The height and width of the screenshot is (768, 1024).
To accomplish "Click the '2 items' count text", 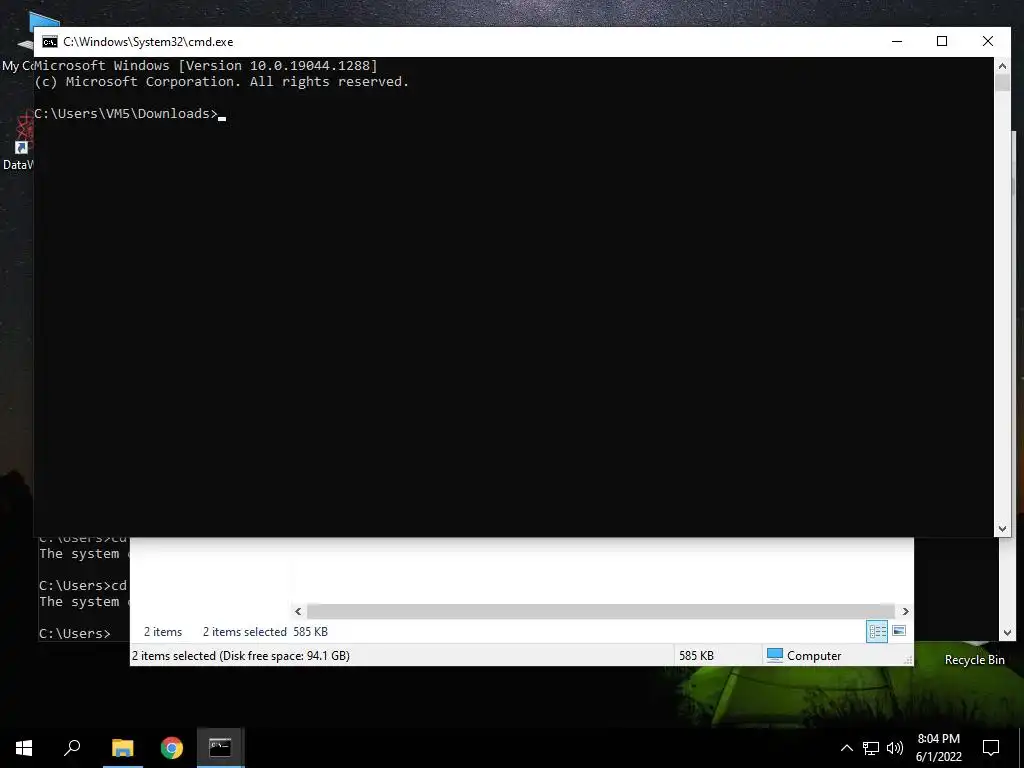I will pyautogui.click(x=163, y=632).
